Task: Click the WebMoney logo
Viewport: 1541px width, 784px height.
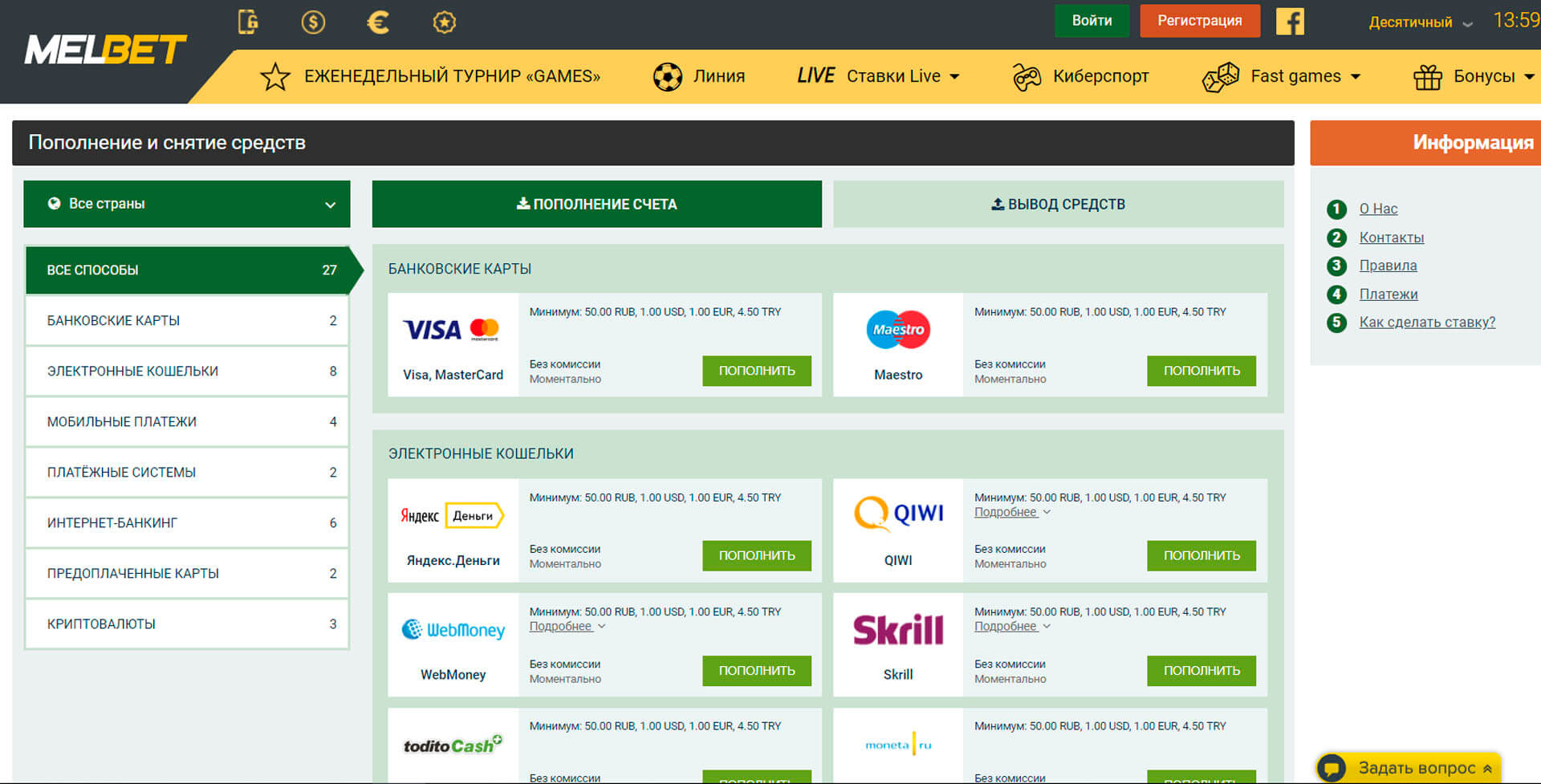Action: tap(453, 630)
